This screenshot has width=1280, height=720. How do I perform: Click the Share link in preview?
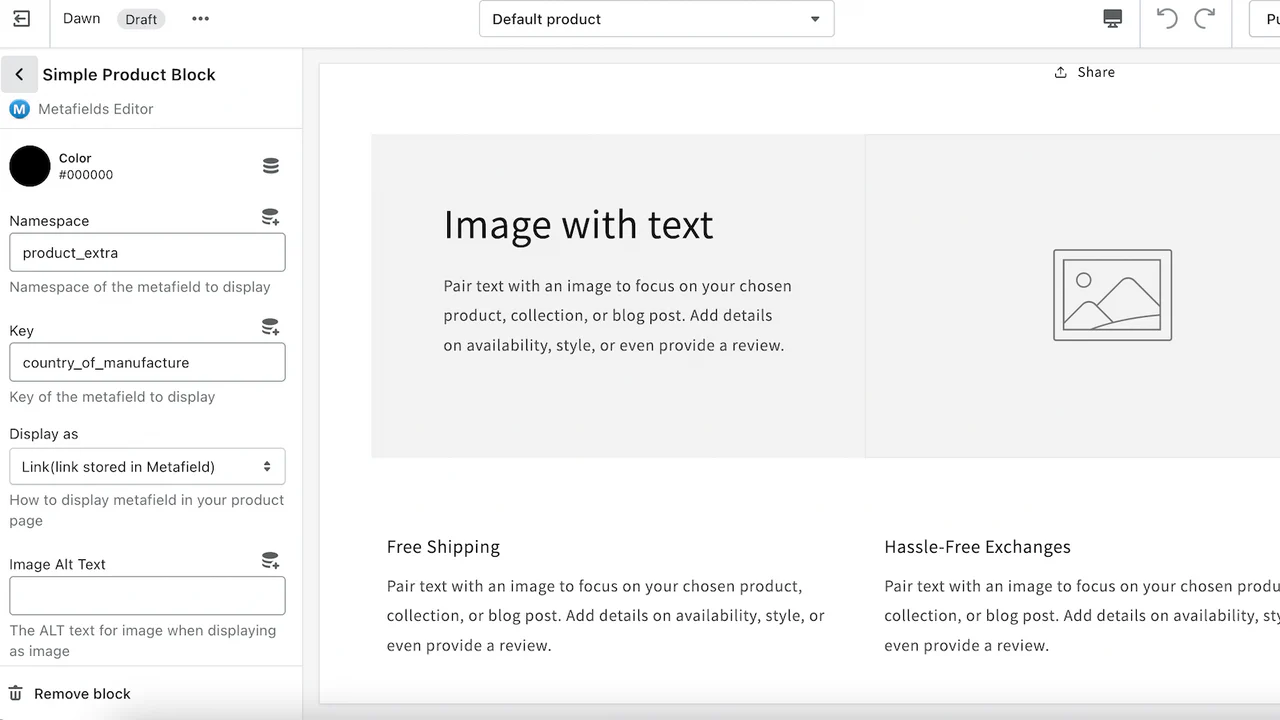pos(1085,72)
